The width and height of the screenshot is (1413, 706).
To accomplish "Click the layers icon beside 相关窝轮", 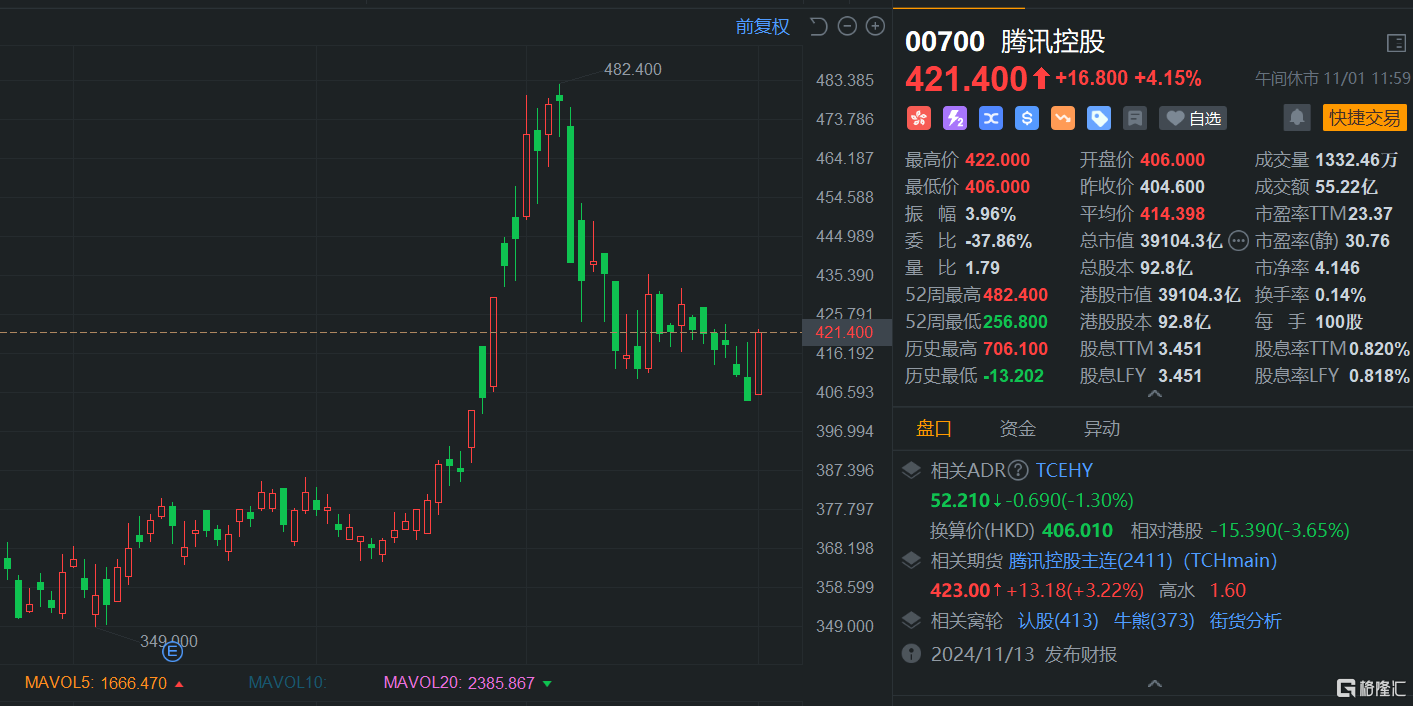I will tap(911, 621).
